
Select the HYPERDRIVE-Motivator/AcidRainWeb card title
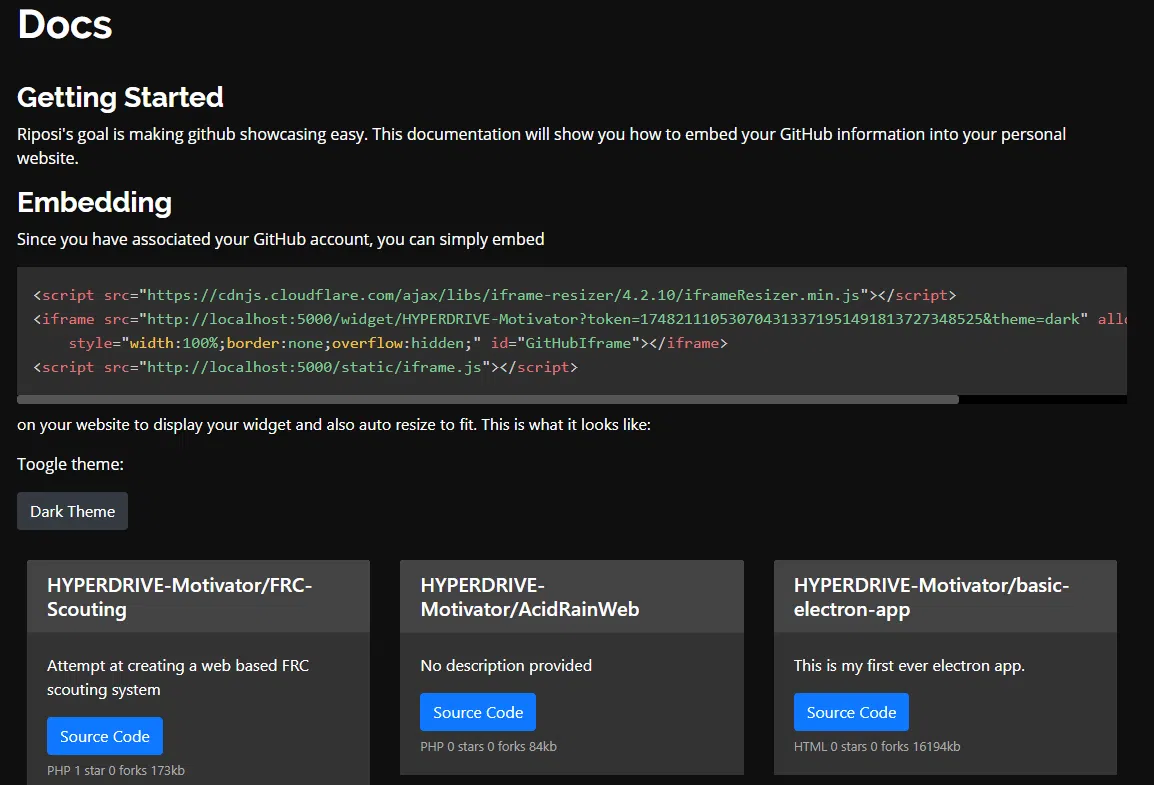(x=530, y=597)
